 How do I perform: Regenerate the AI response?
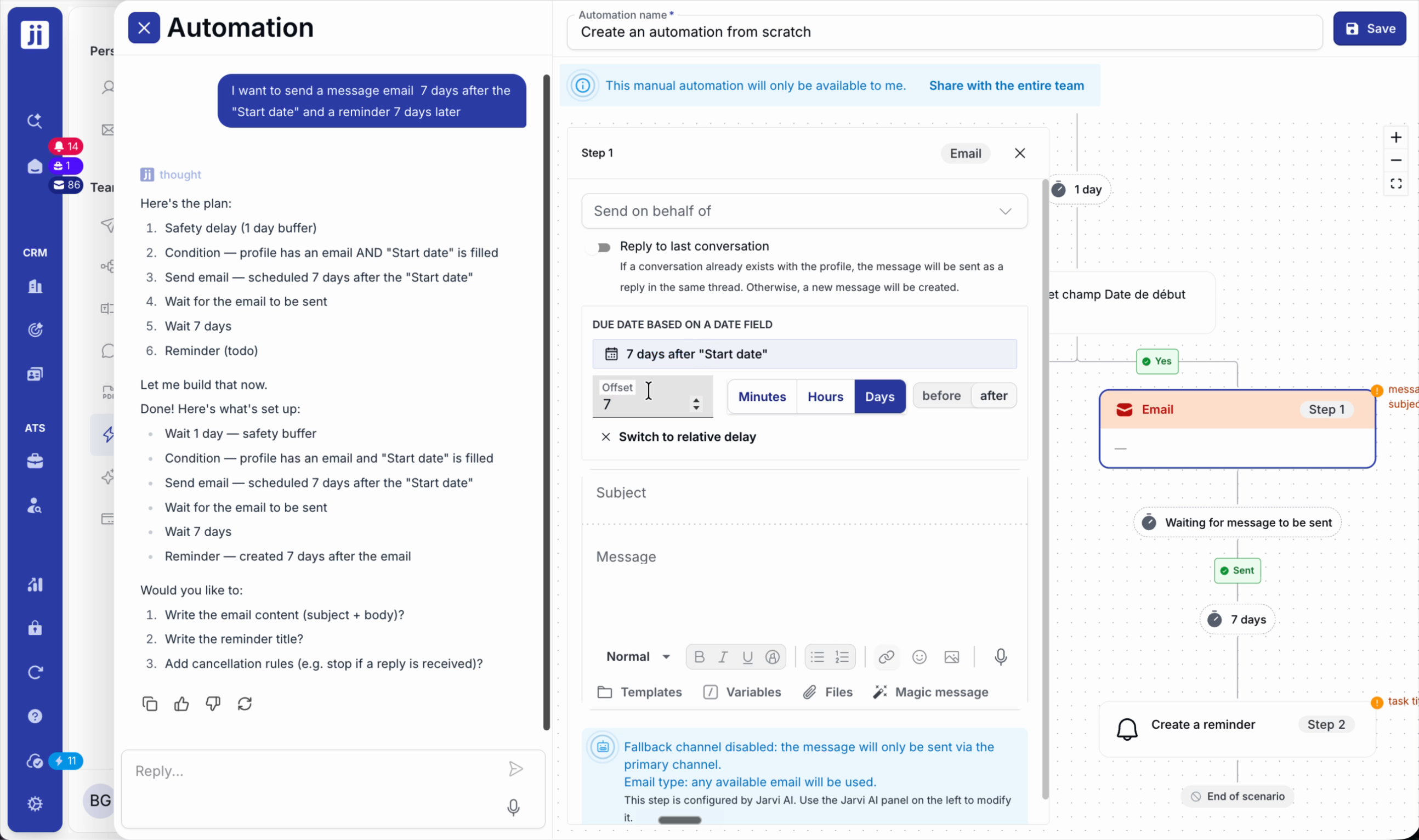(x=245, y=703)
